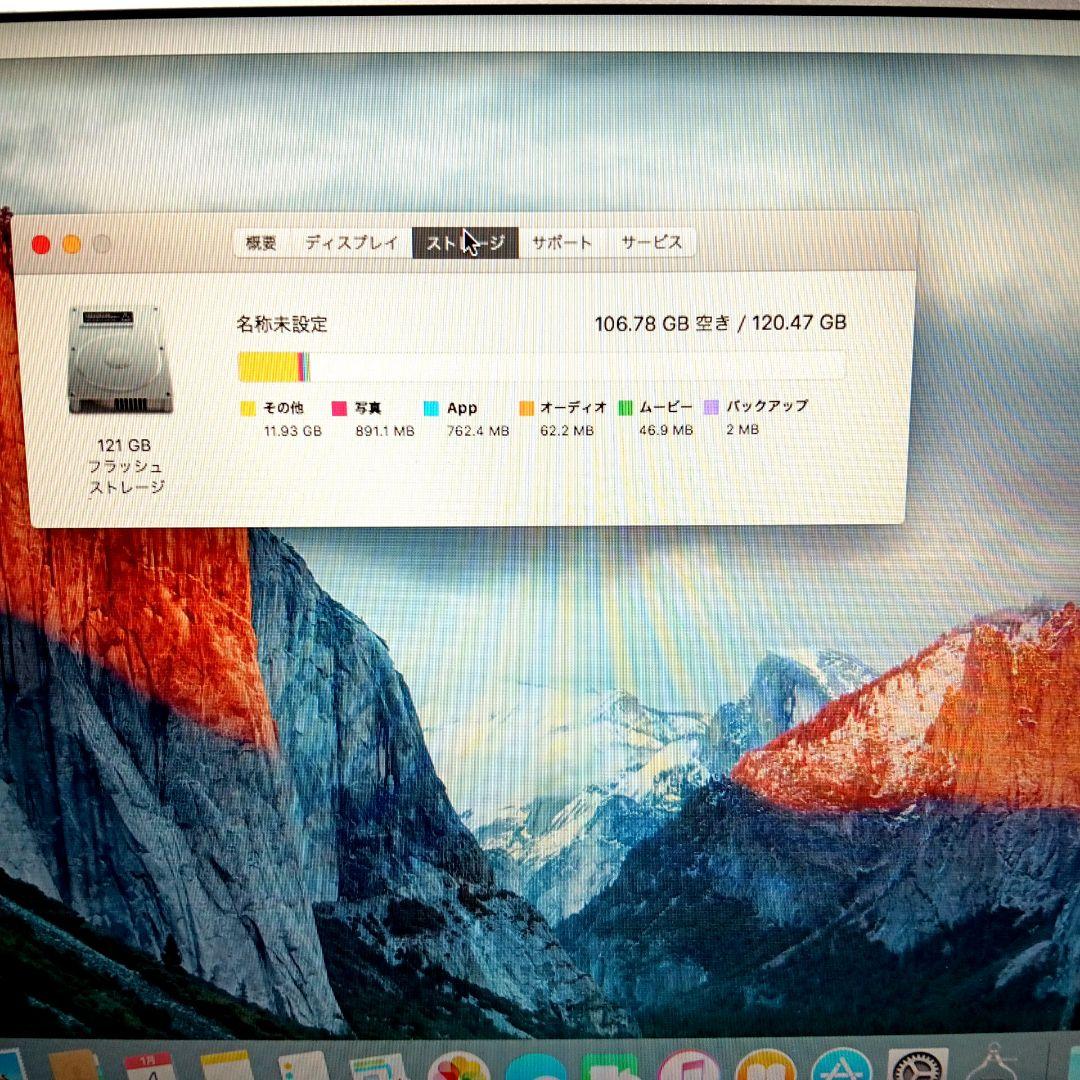Click the 46.9 MB value
This screenshot has width=1080, height=1080.
click(x=665, y=430)
